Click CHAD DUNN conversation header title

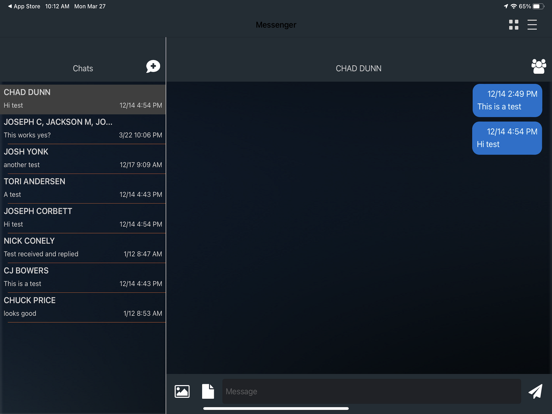(358, 68)
